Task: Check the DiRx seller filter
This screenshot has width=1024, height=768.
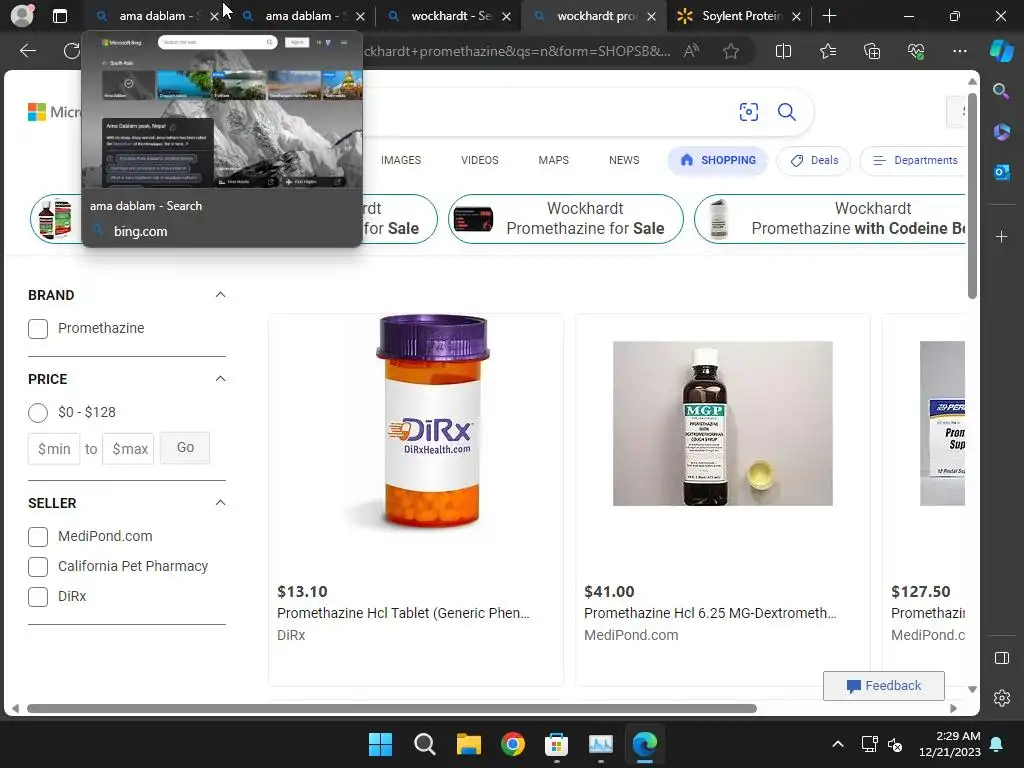Action: tap(38, 597)
